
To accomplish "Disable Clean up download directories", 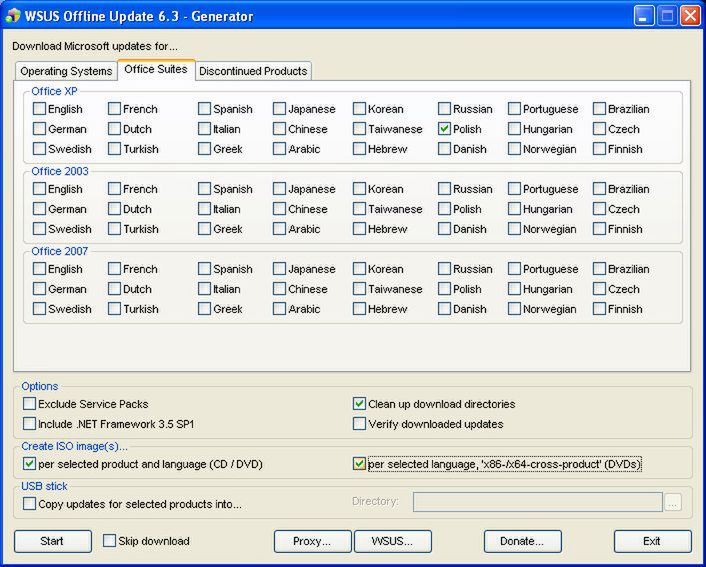I will click(x=359, y=404).
